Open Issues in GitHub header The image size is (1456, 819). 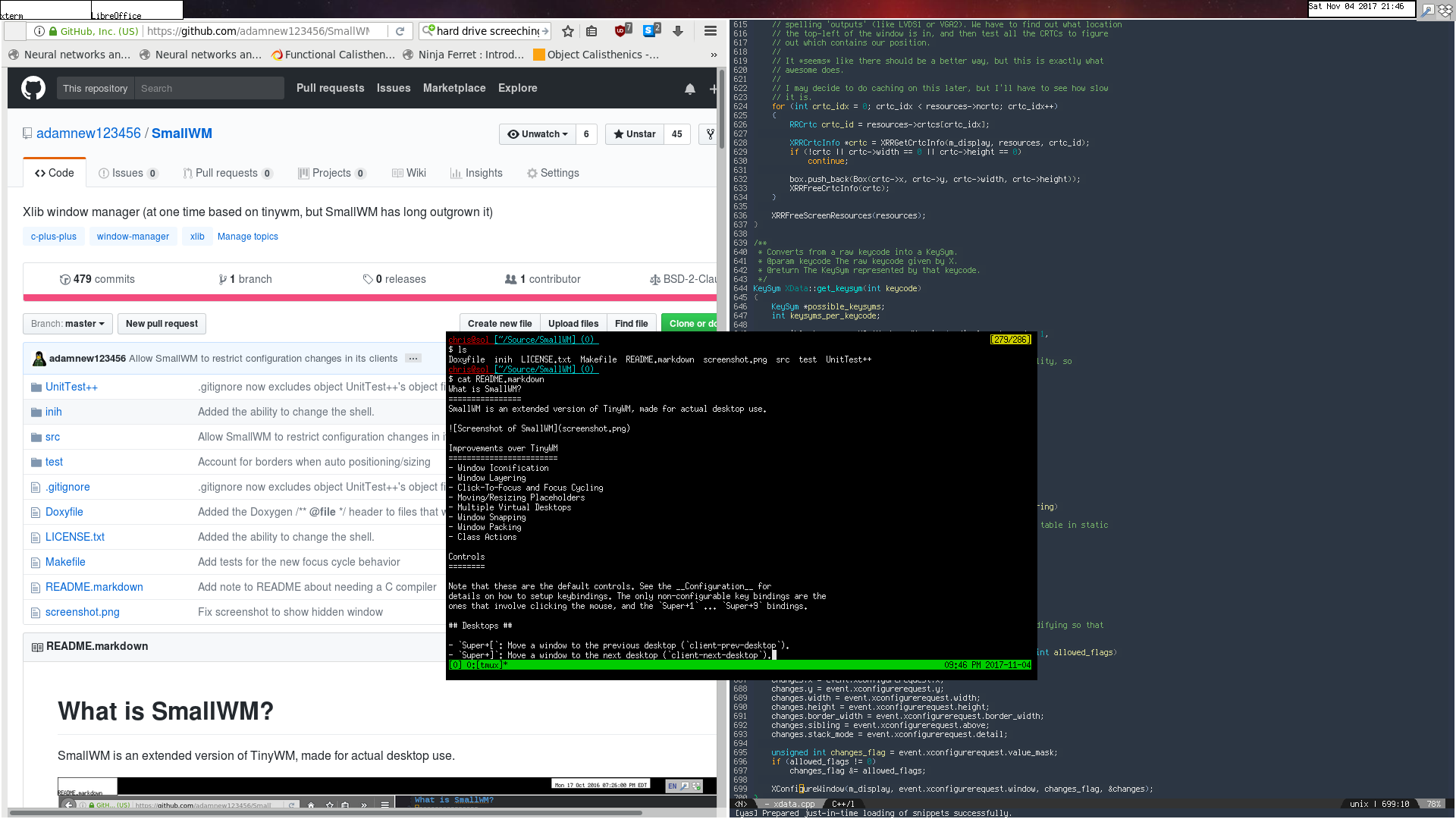(x=394, y=88)
